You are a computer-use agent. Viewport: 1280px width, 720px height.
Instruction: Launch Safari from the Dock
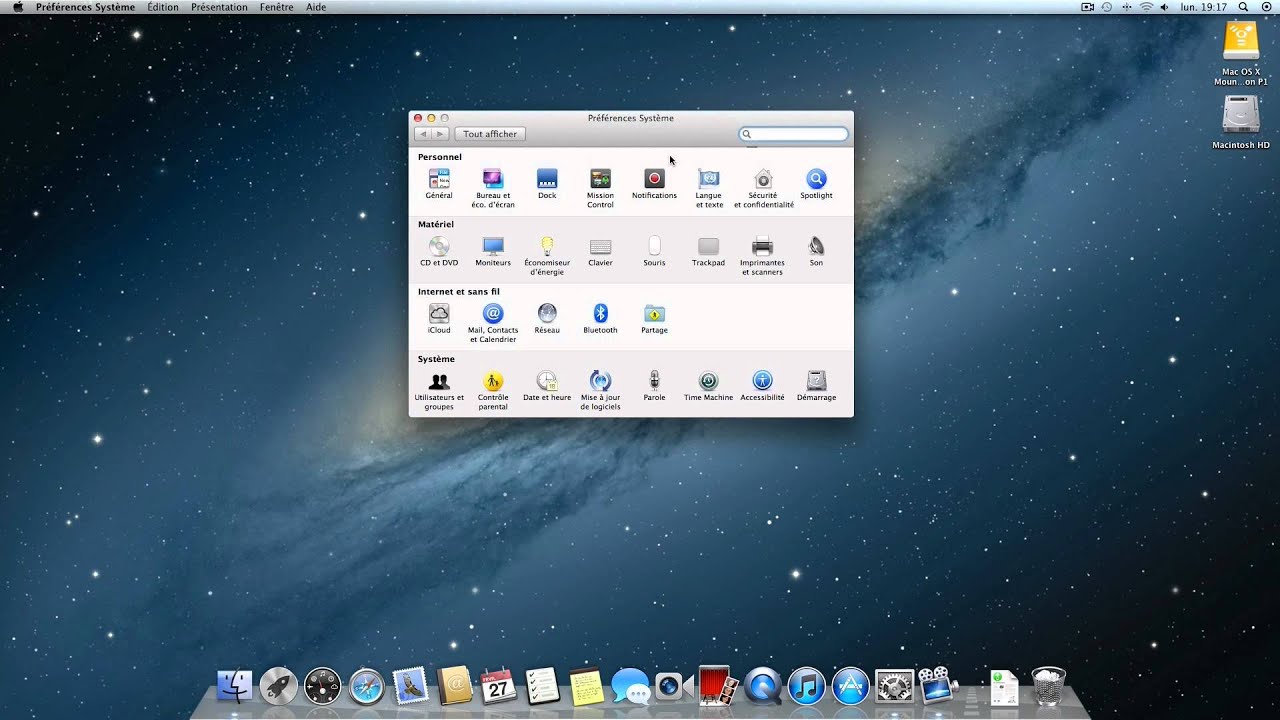point(366,686)
